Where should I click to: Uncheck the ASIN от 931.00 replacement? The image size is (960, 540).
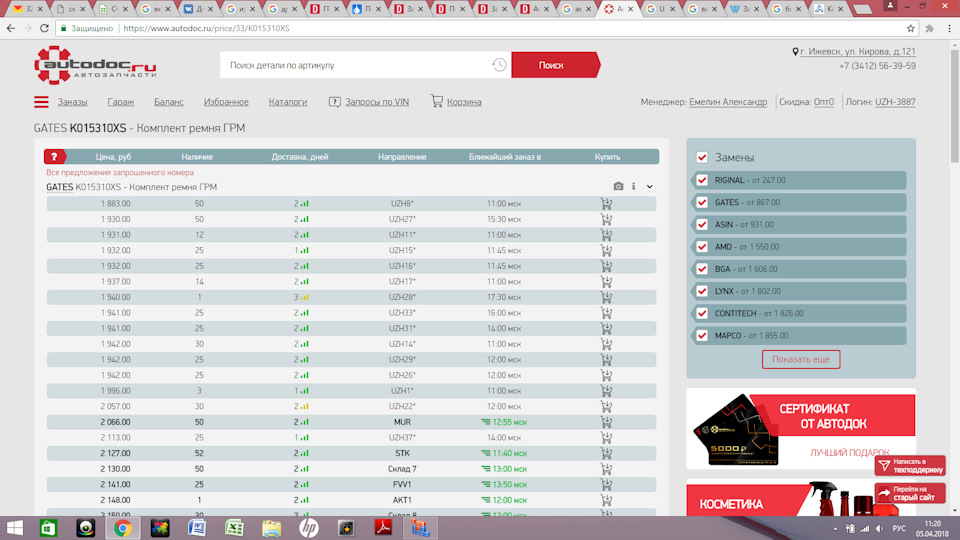pyautogui.click(x=702, y=225)
